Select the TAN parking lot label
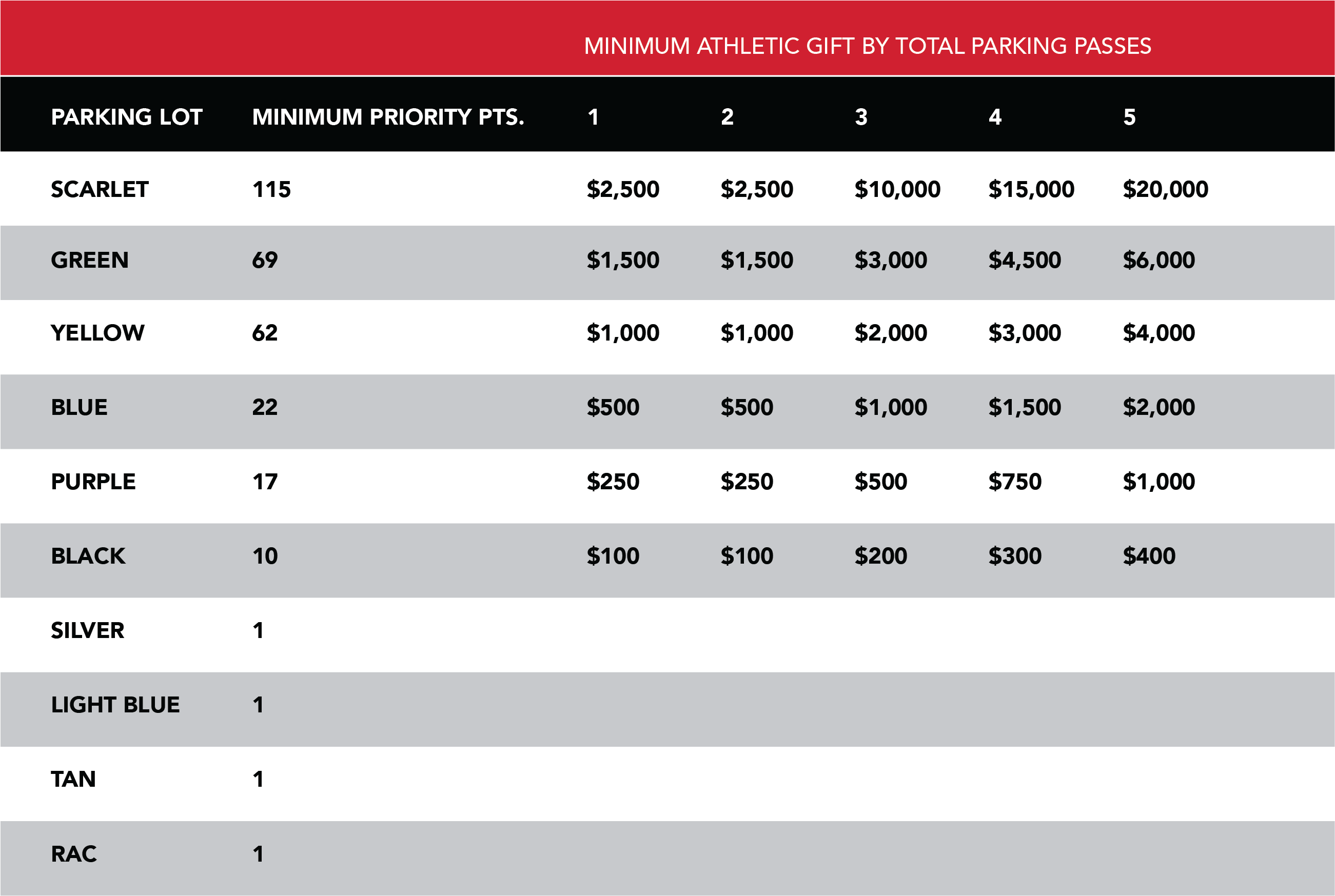Viewport: 1335px width, 896px height. point(73,779)
